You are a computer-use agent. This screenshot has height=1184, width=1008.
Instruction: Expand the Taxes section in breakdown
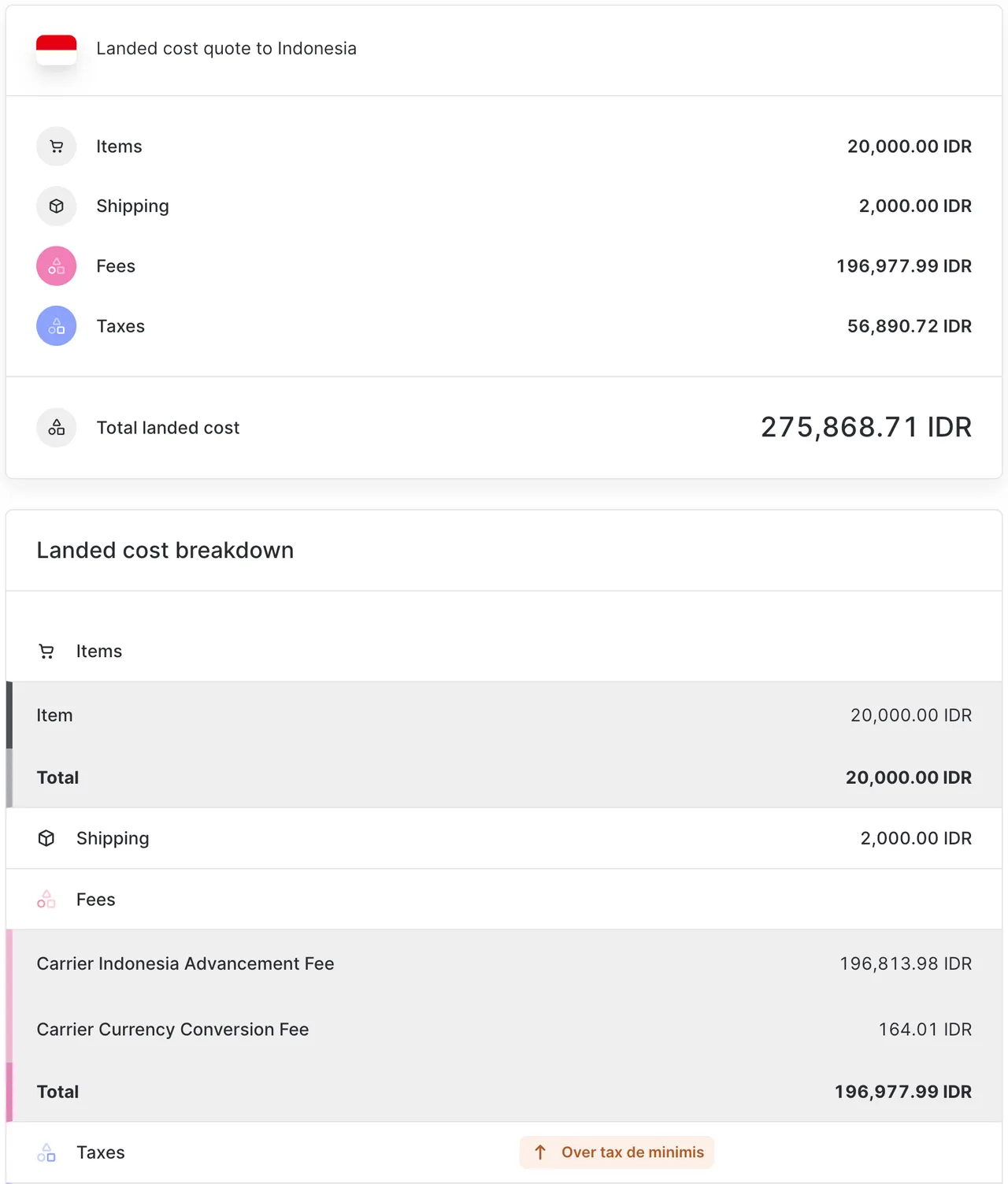coord(101,1152)
